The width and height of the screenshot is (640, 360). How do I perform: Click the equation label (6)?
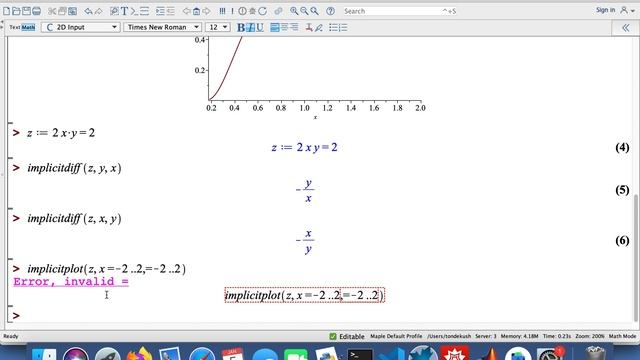point(622,240)
